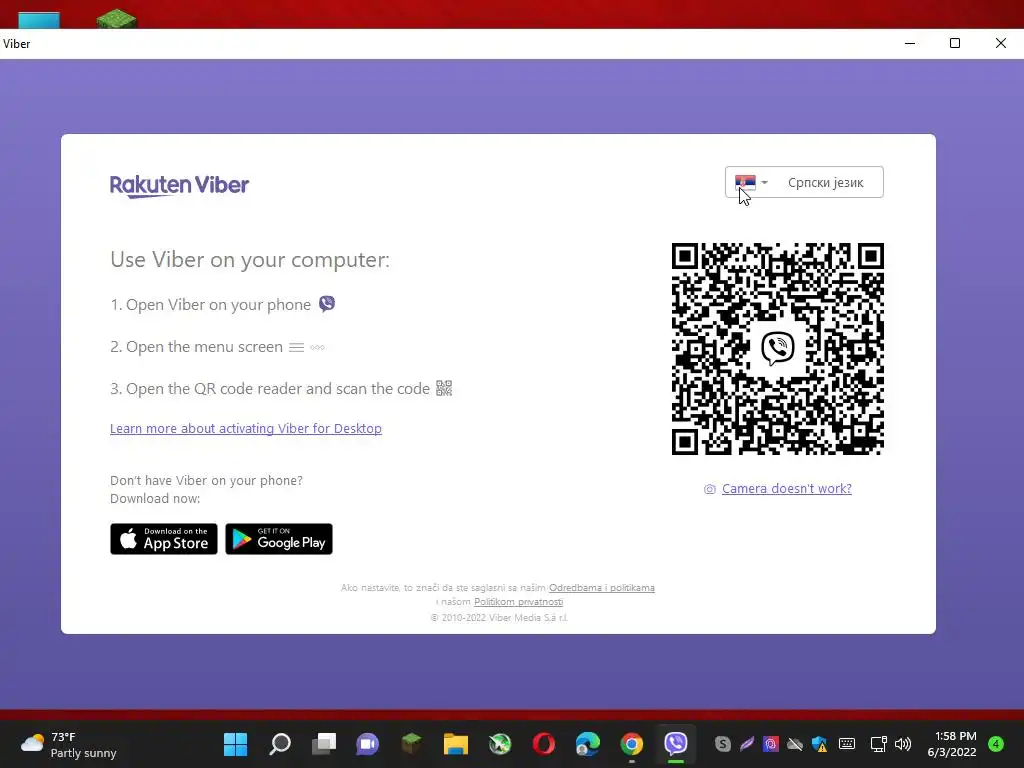This screenshot has width=1024, height=768.
Task: Open the notification badge showing 4
Action: (996, 744)
